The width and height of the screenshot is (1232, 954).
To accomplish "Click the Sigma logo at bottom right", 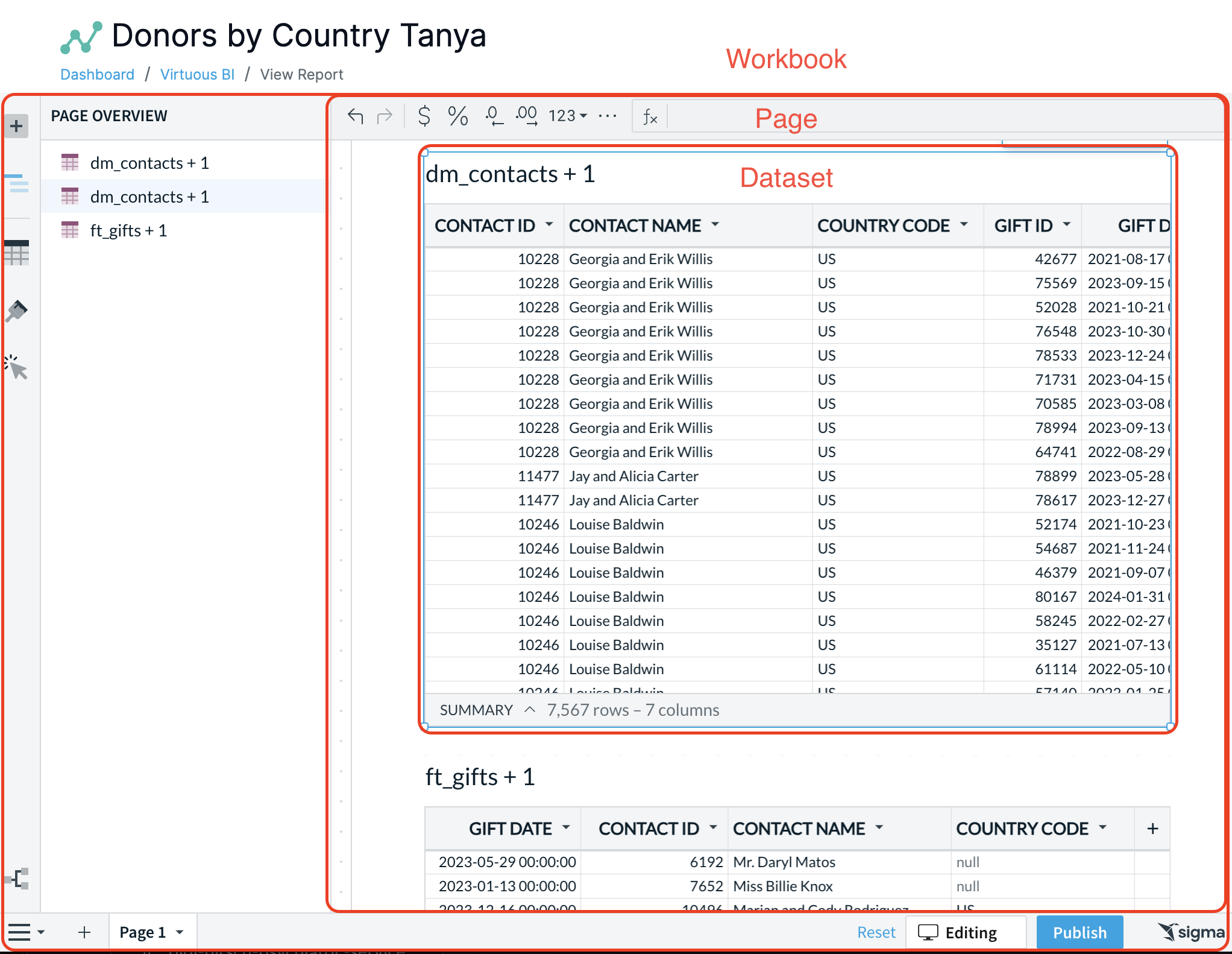I will click(x=1191, y=932).
